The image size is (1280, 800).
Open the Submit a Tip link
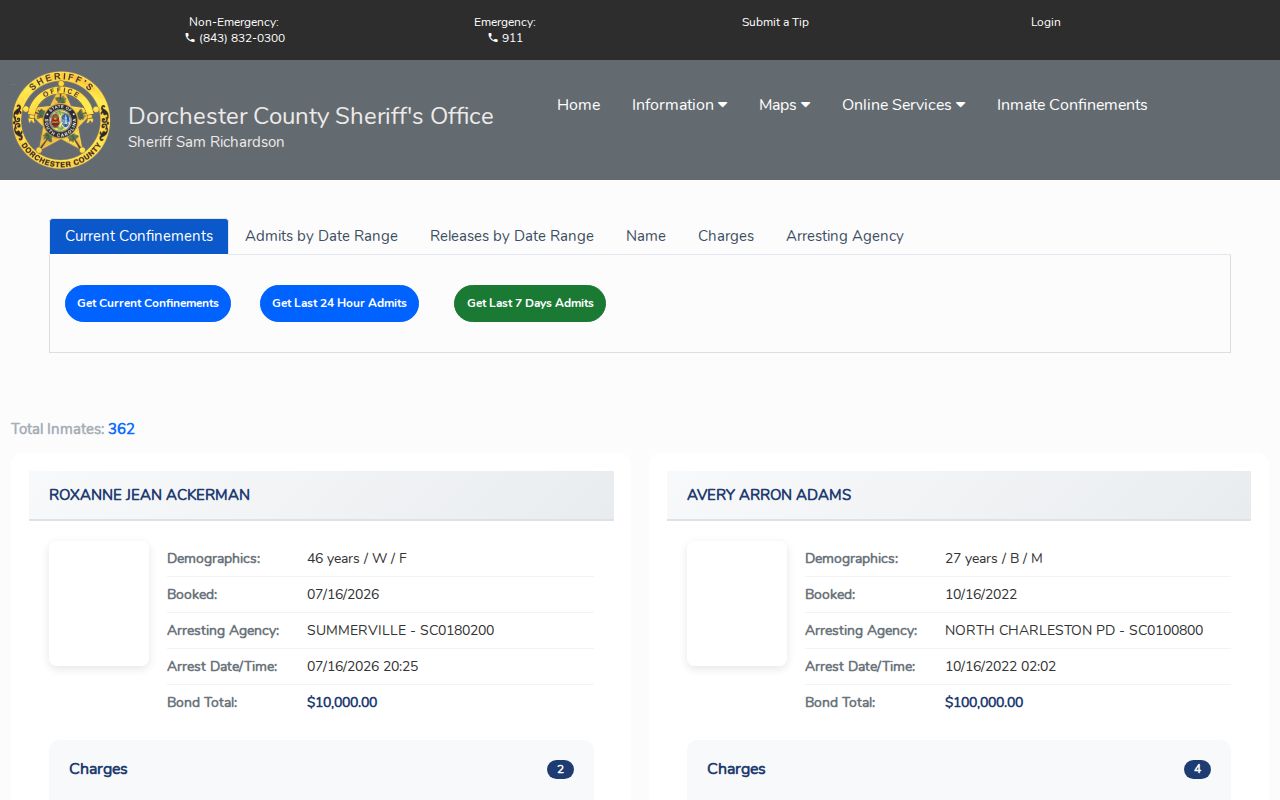(x=775, y=22)
